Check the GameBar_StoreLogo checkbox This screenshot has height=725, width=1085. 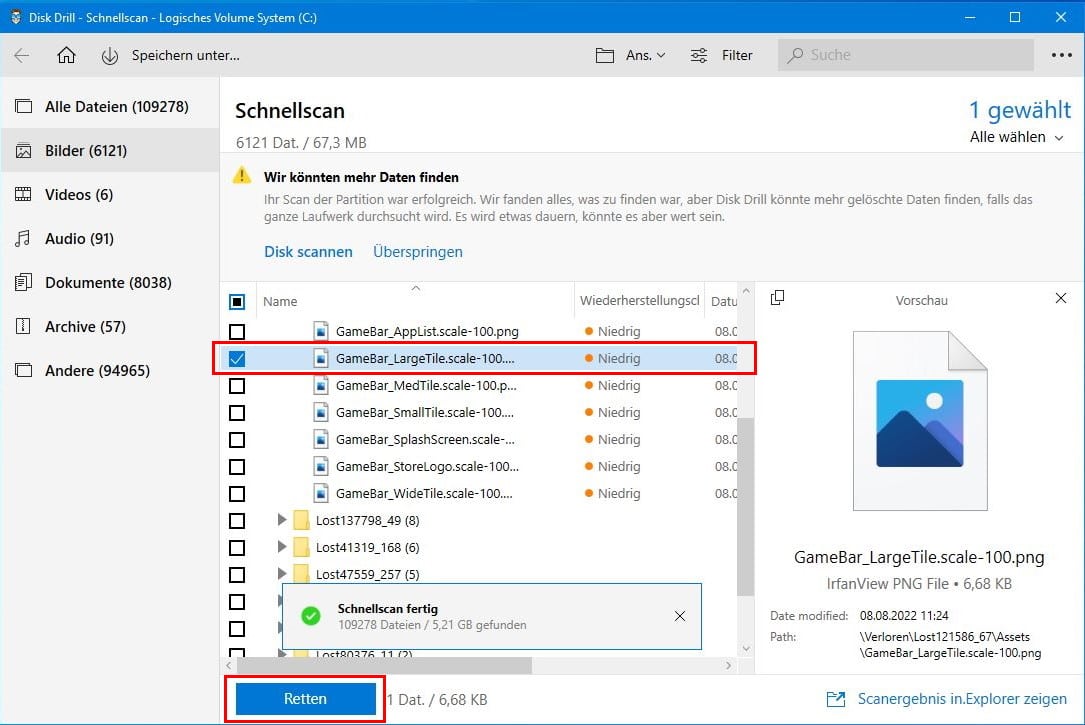(237, 466)
